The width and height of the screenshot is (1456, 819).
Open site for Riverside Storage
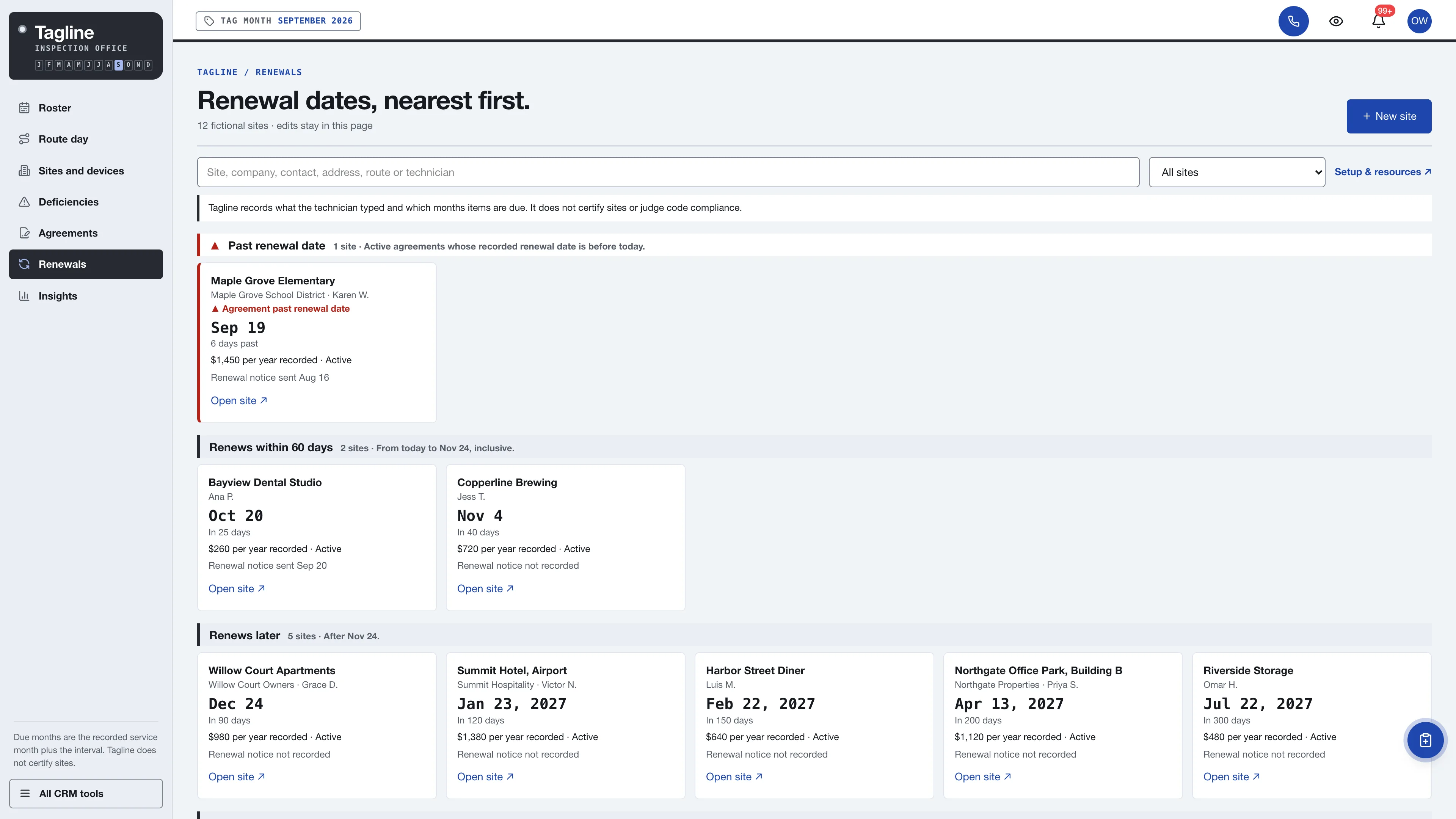[1231, 777]
